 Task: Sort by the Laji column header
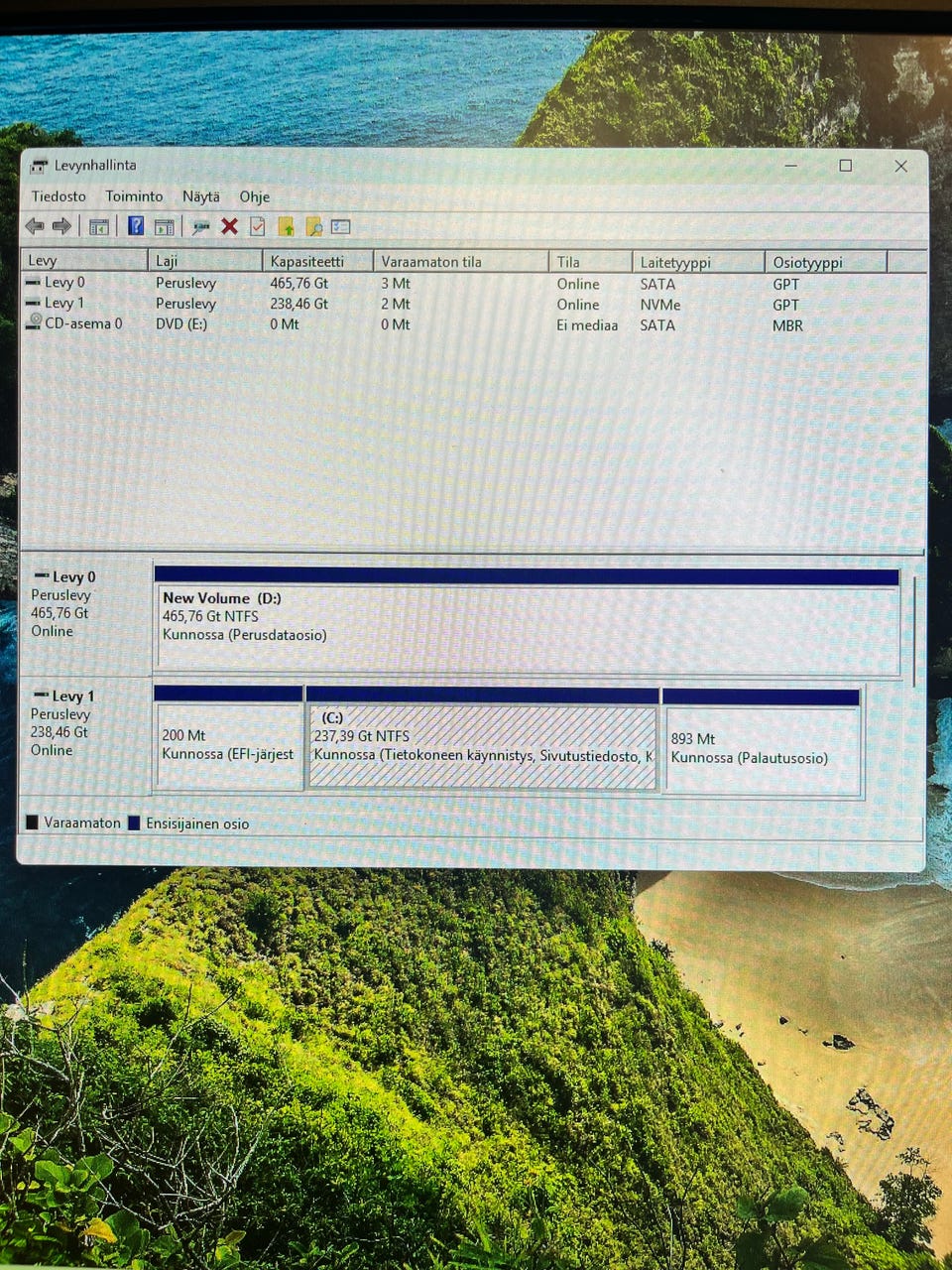pos(205,261)
